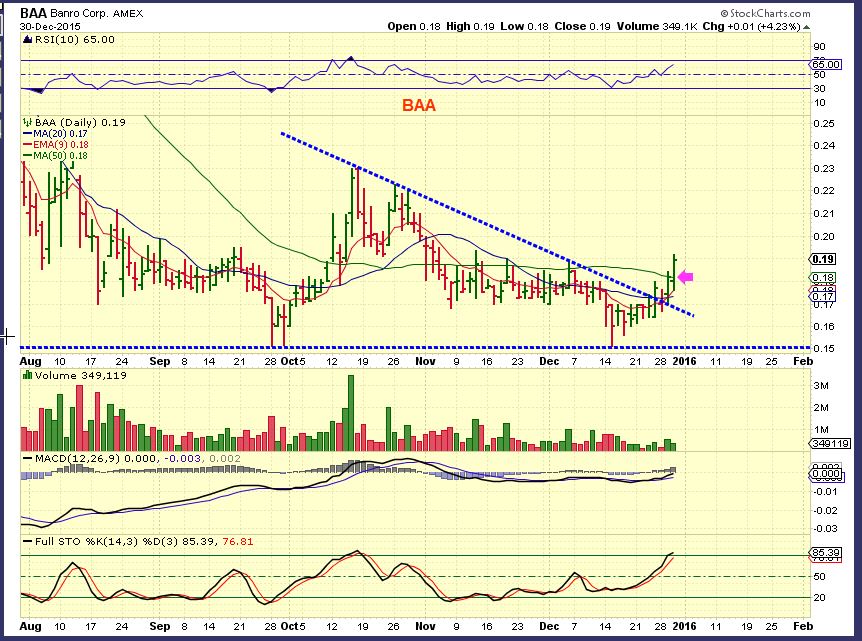Viewport: 862px width, 641px height.
Task: Click the 0.15 price axis label
Action: tap(824, 349)
